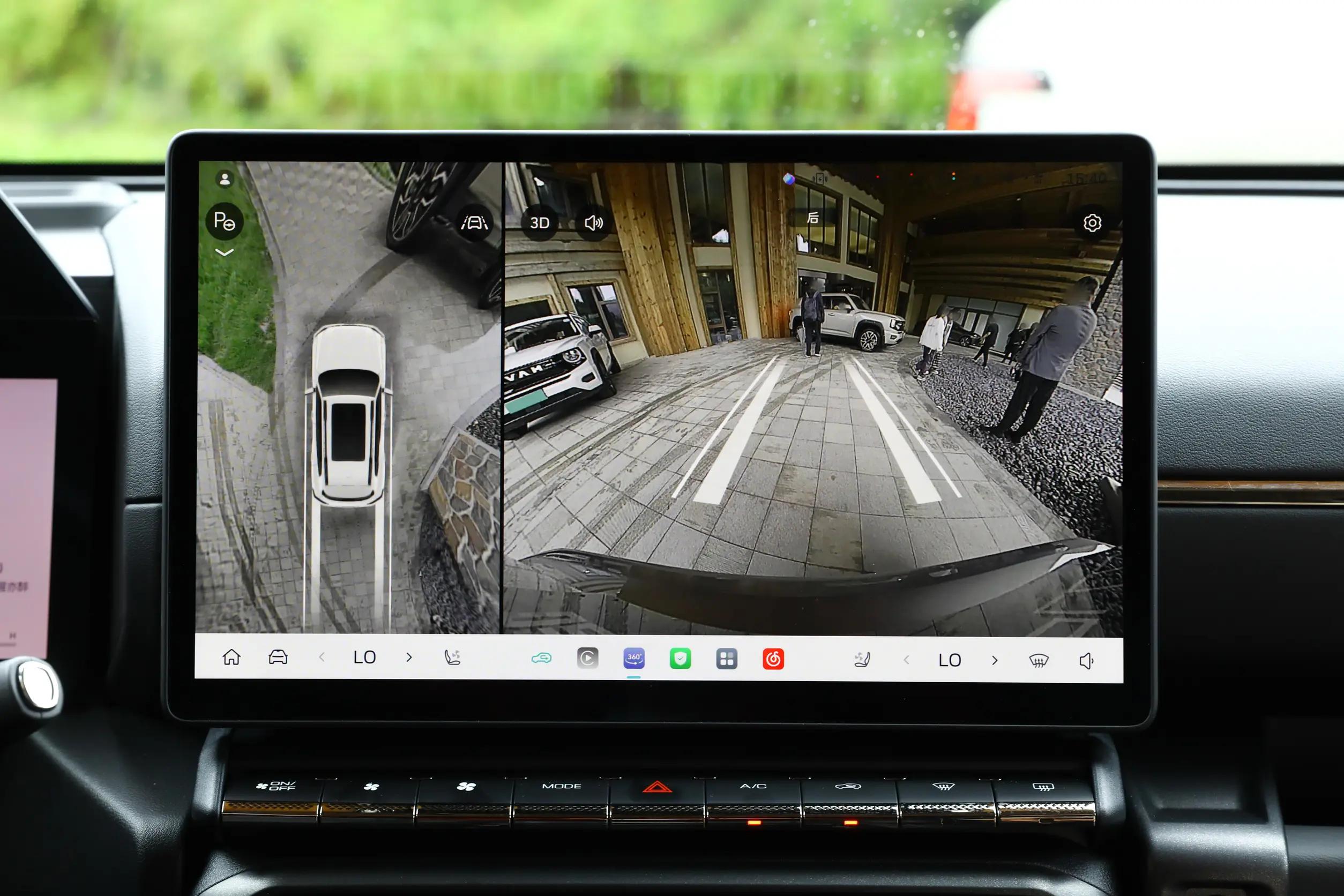The image size is (1344, 896).
Task: Increase the passenger temperature with the right arrow
Action: (995, 660)
